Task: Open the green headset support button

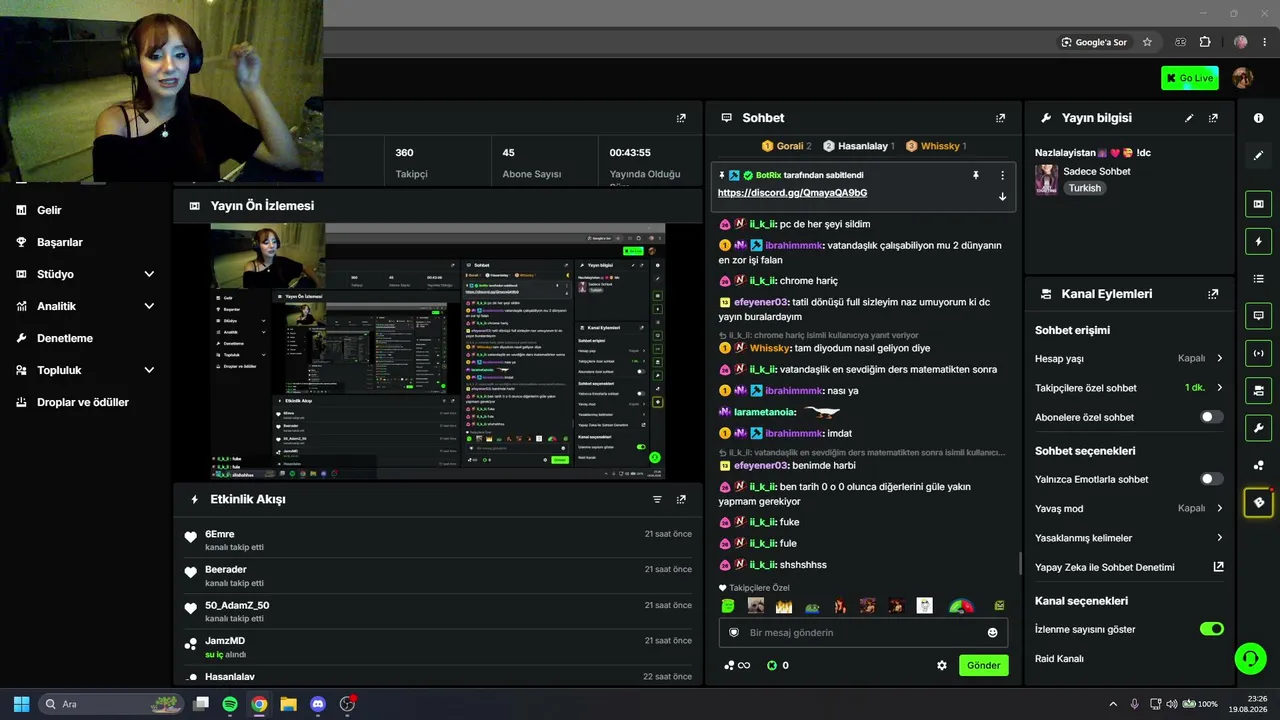Action: (1250, 658)
